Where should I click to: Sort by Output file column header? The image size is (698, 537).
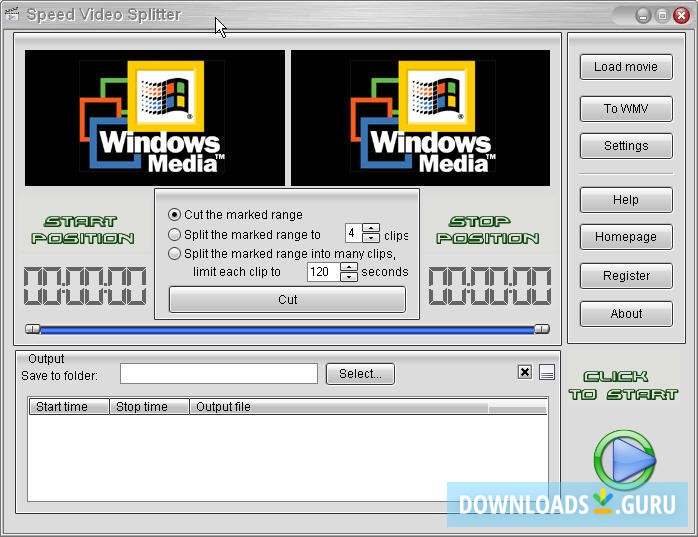tap(338, 407)
